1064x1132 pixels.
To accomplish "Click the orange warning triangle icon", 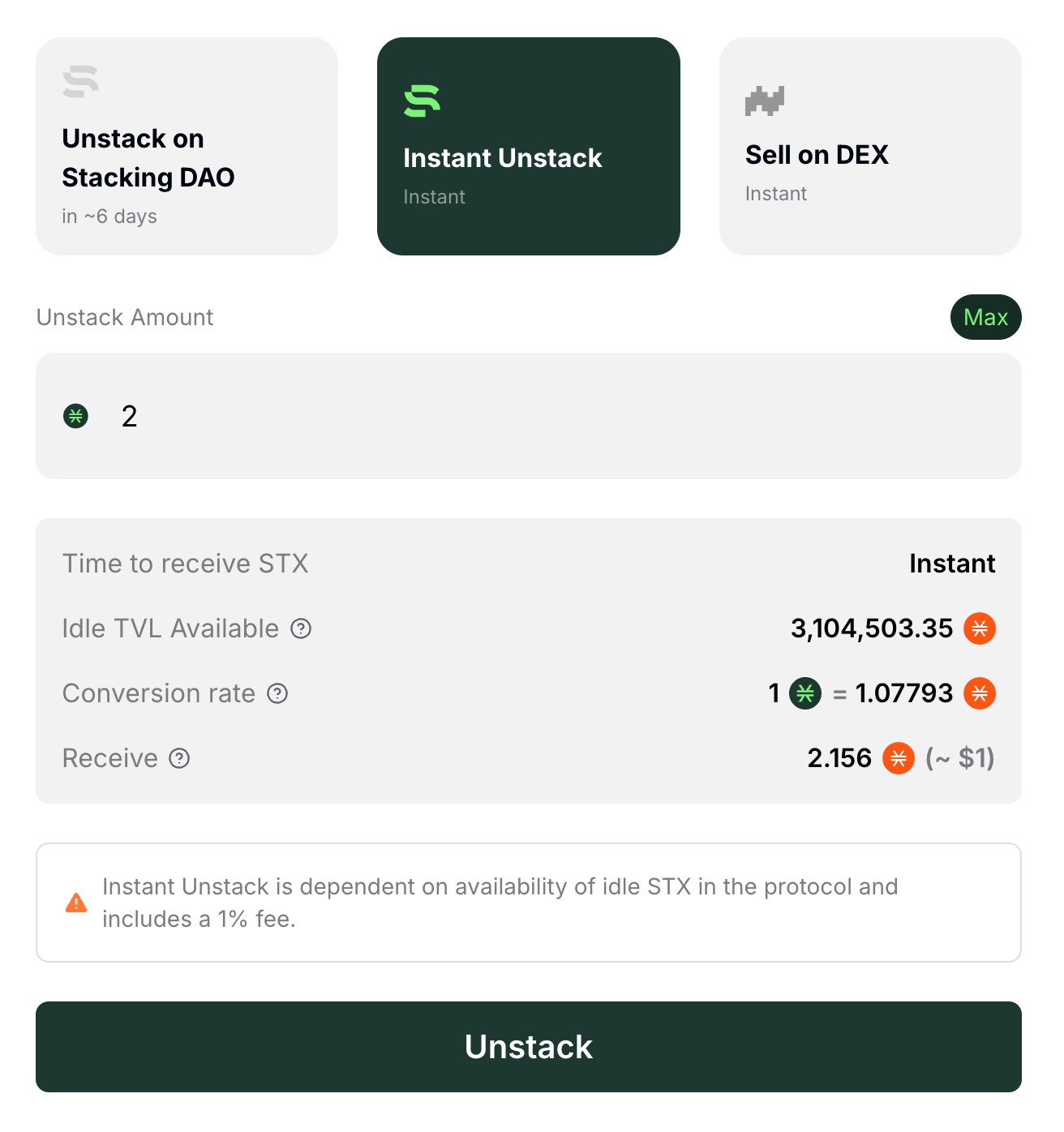I will (76, 903).
